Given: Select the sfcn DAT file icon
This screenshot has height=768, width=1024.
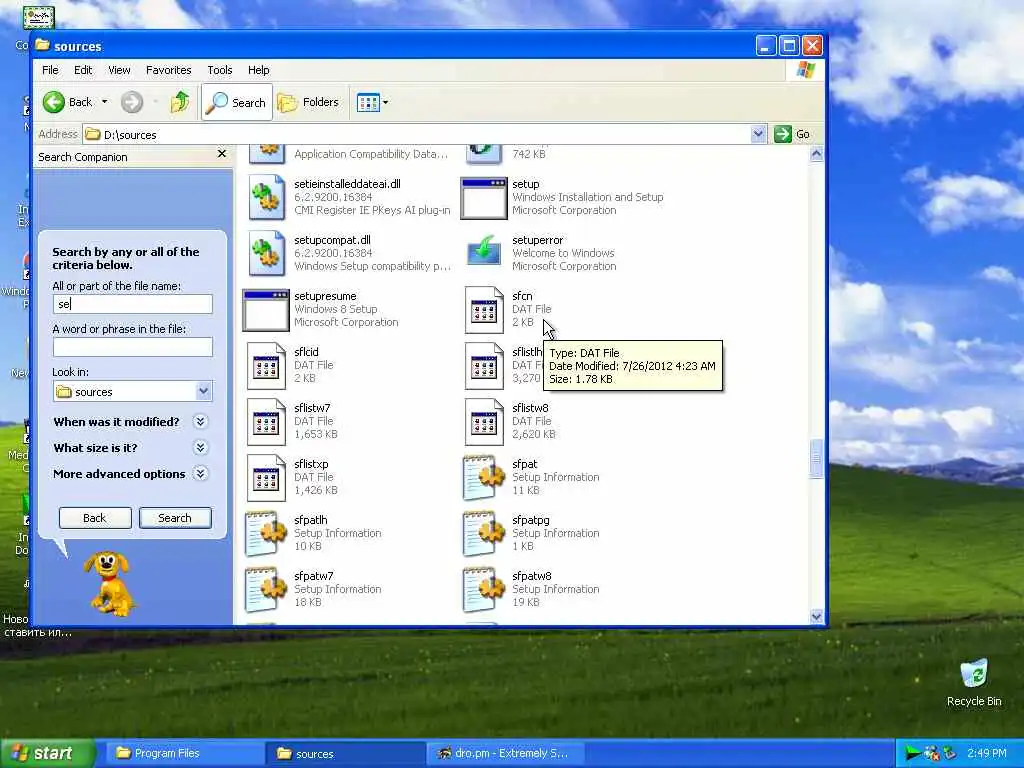Looking at the screenshot, I should point(484,310).
